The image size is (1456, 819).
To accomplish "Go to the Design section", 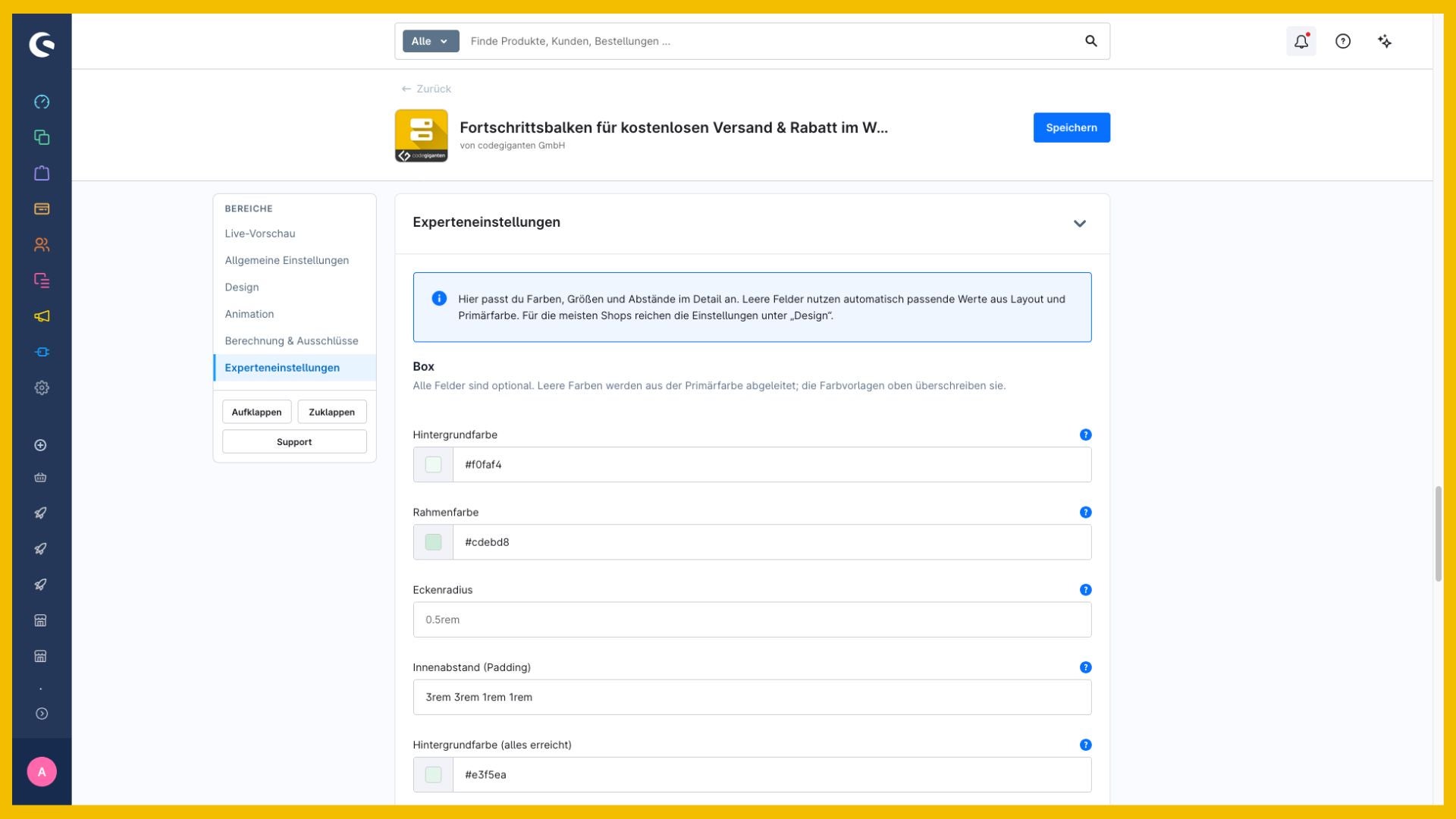I will [242, 287].
